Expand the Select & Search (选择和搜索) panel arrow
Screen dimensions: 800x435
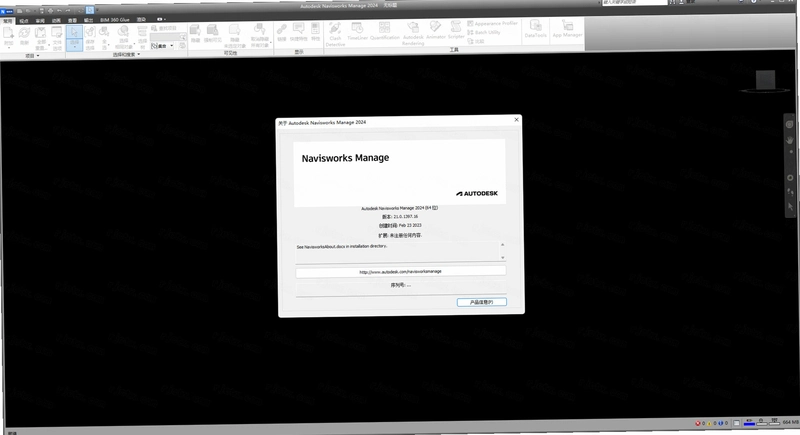(x=139, y=55)
